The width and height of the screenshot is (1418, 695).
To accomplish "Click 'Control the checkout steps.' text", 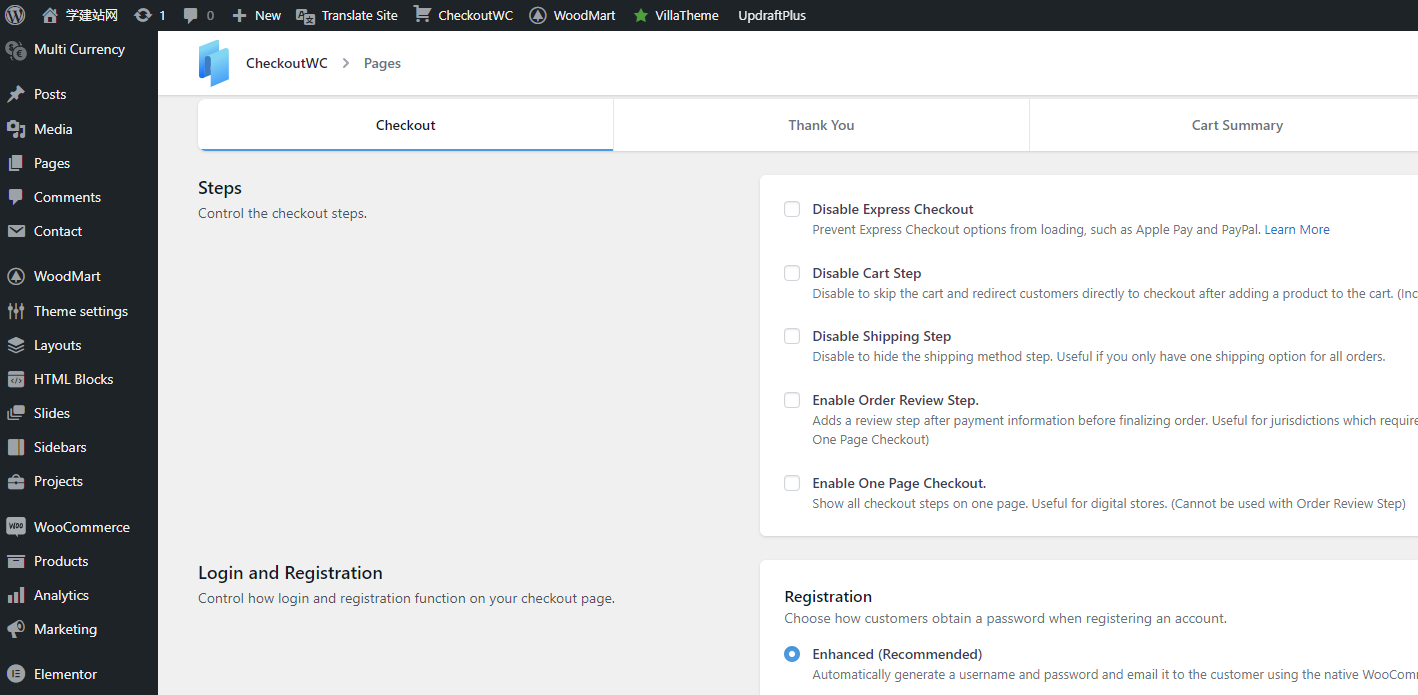I will pyautogui.click(x=282, y=213).
